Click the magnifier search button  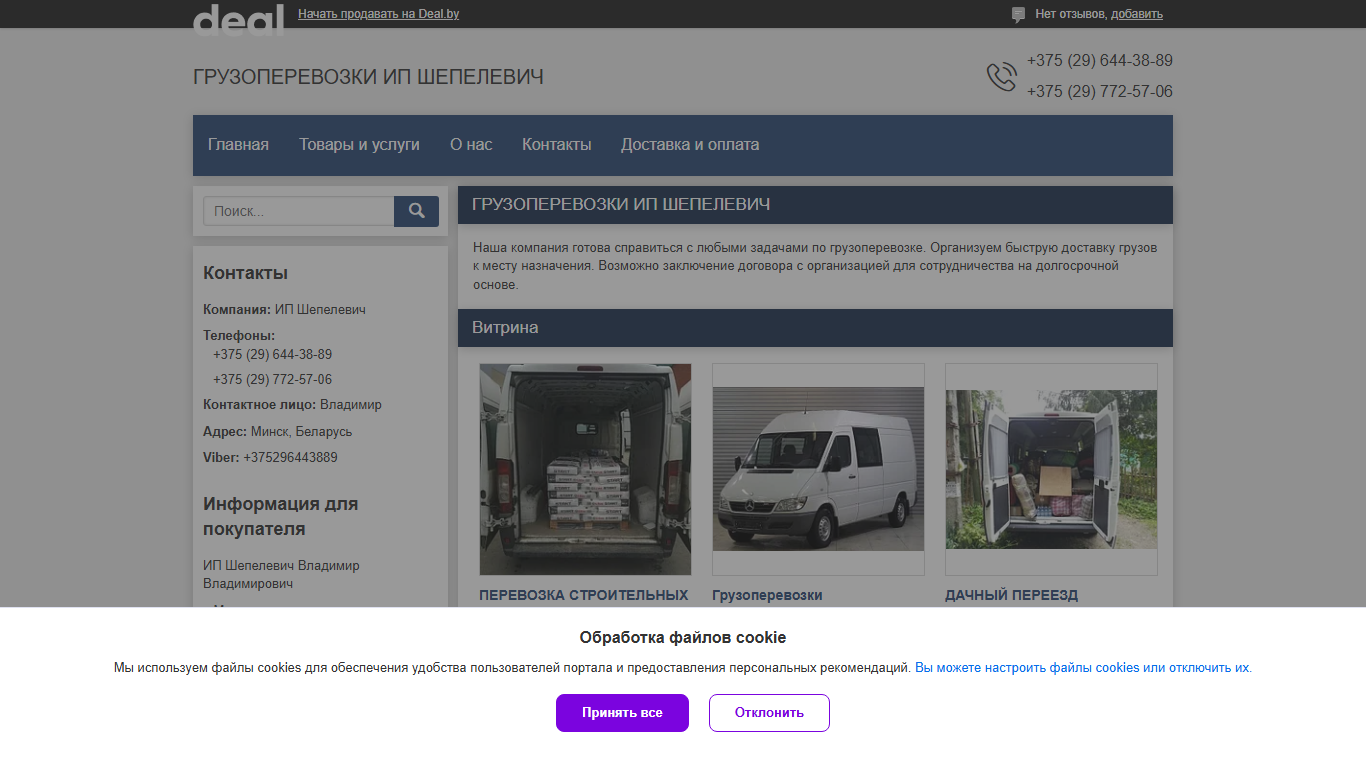416,211
